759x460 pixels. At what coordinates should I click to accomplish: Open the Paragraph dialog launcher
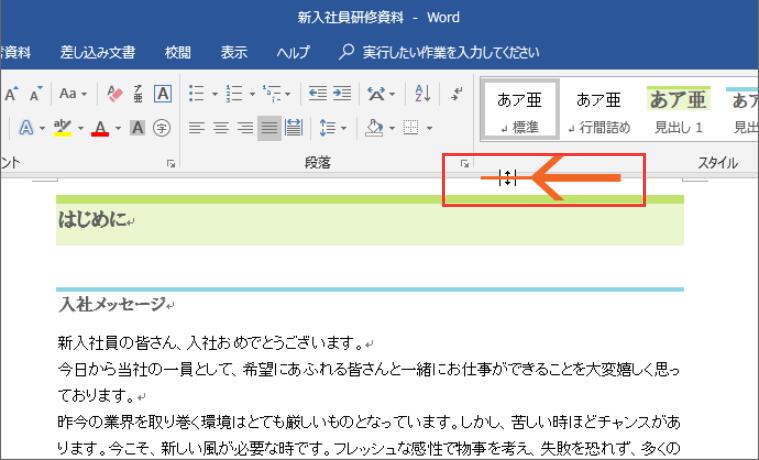465,164
